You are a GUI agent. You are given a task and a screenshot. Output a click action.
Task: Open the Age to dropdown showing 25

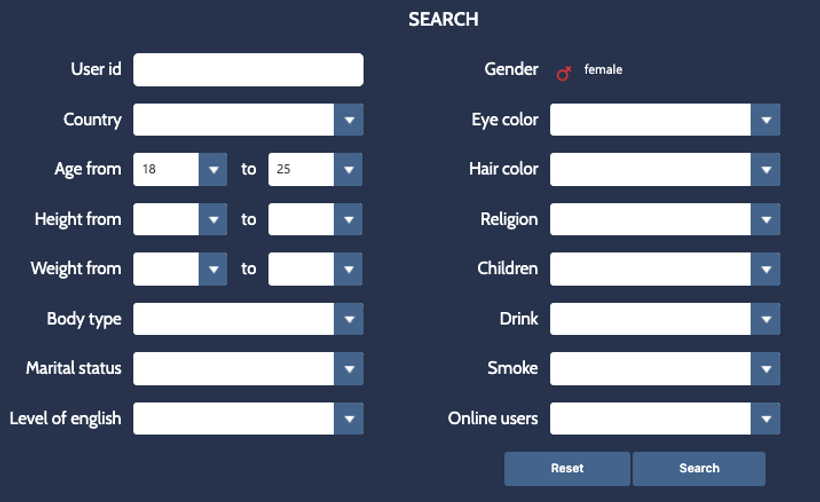pos(315,169)
